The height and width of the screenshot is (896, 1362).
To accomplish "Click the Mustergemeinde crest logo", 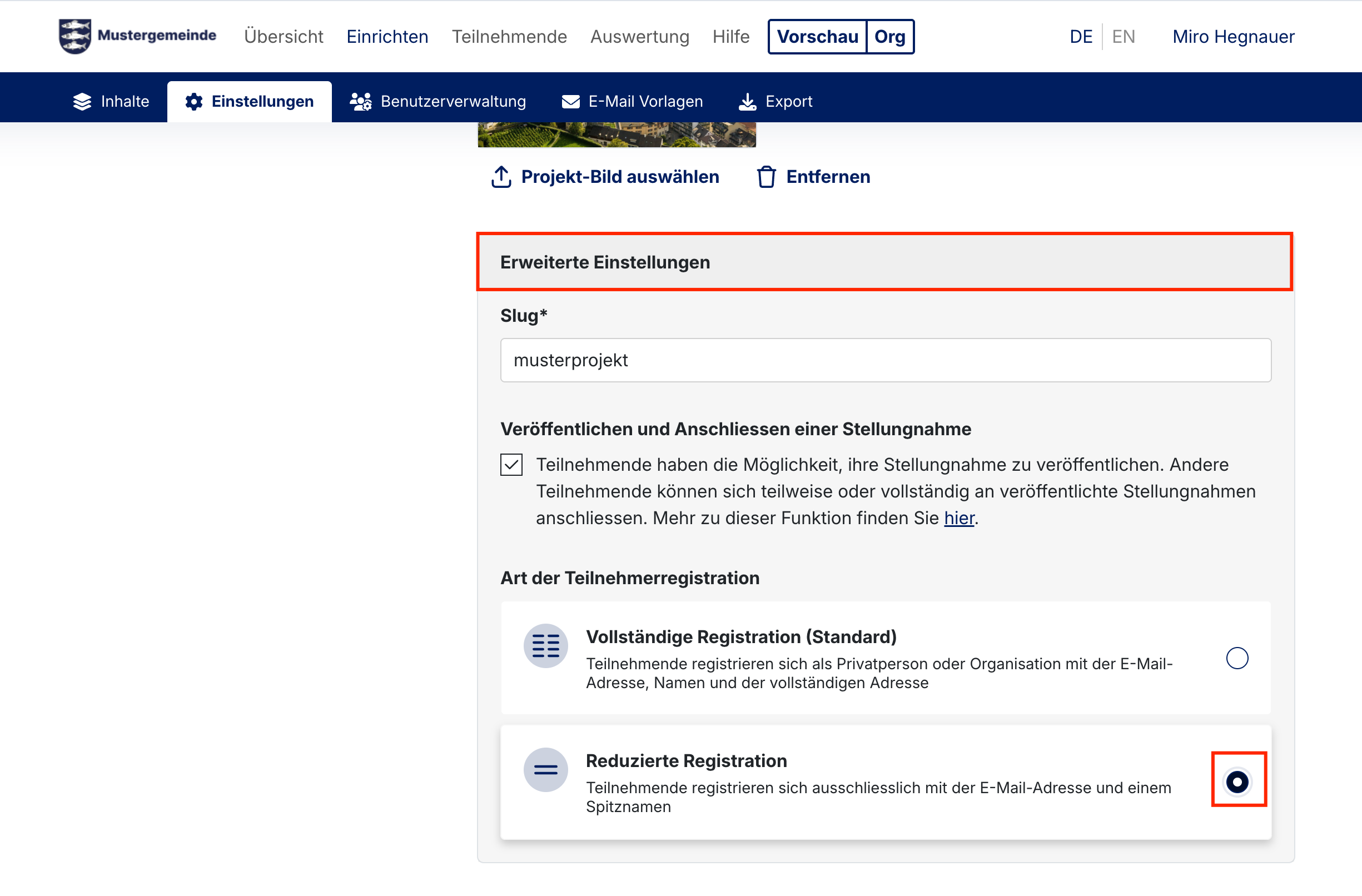I will click(x=75, y=36).
